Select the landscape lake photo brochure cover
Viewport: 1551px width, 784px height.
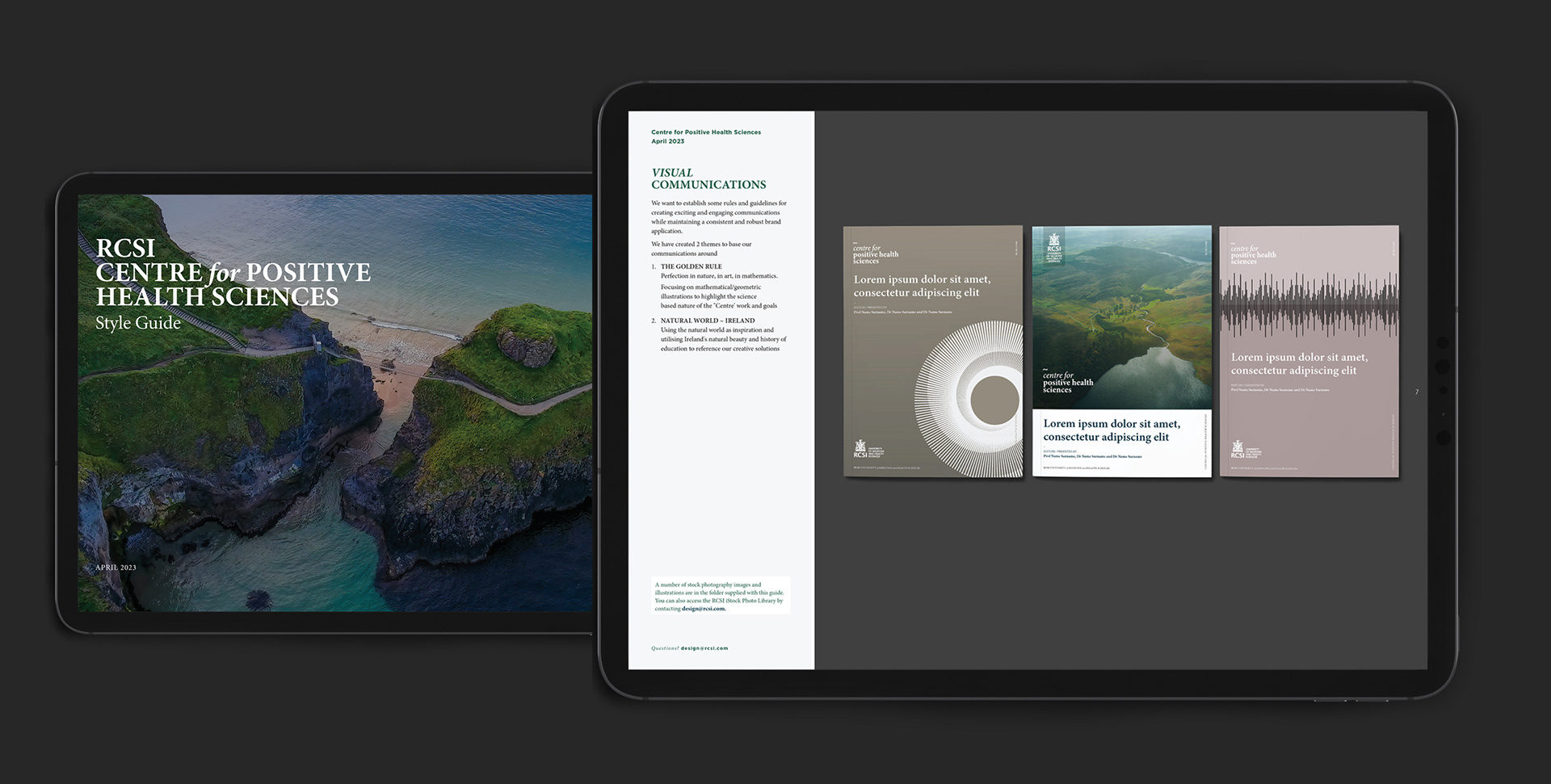[x=1122, y=351]
